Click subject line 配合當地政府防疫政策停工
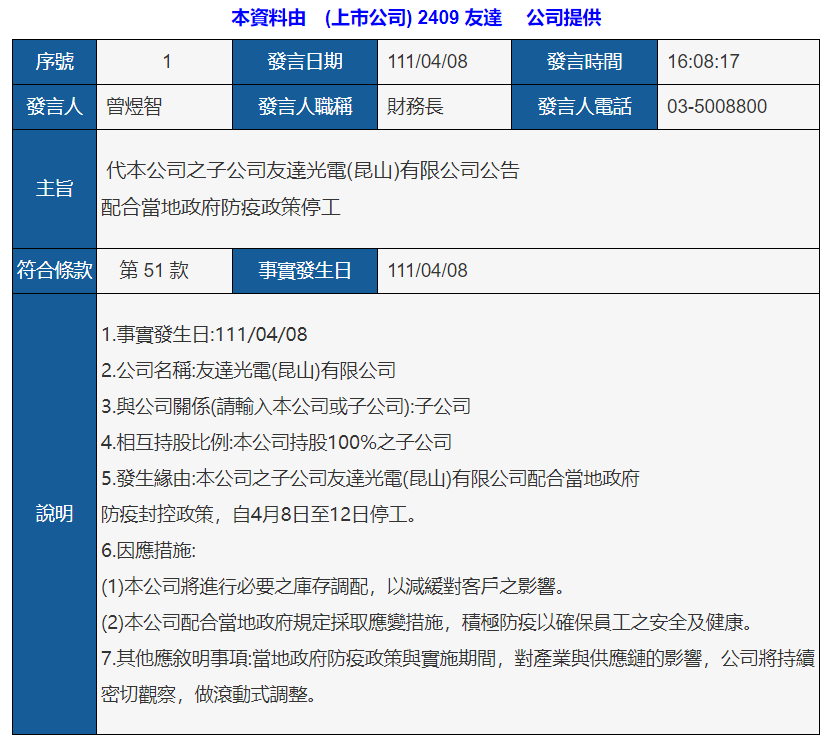Viewport: 834px width, 740px height. pyautogui.click(x=221, y=207)
